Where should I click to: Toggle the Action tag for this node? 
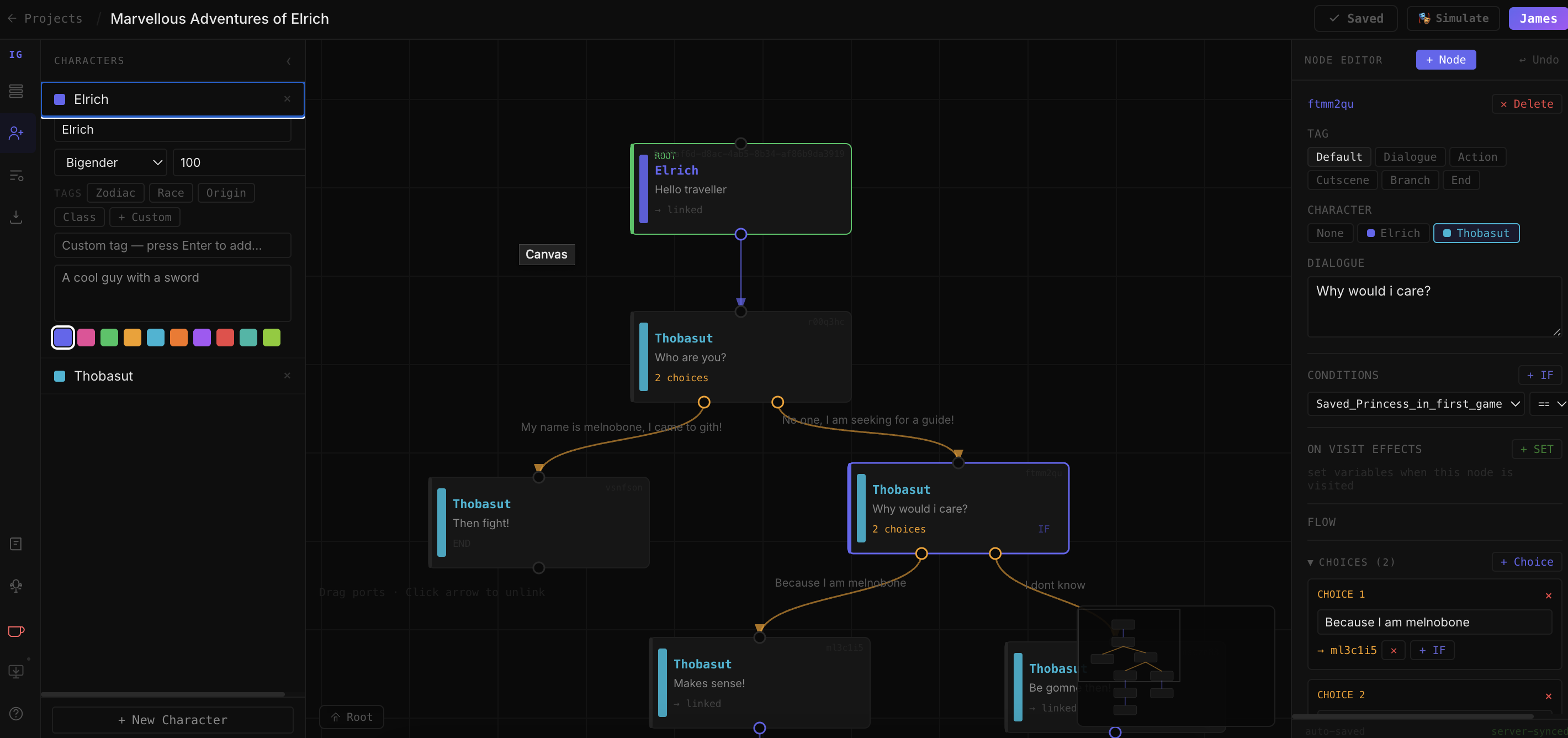point(1477,156)
